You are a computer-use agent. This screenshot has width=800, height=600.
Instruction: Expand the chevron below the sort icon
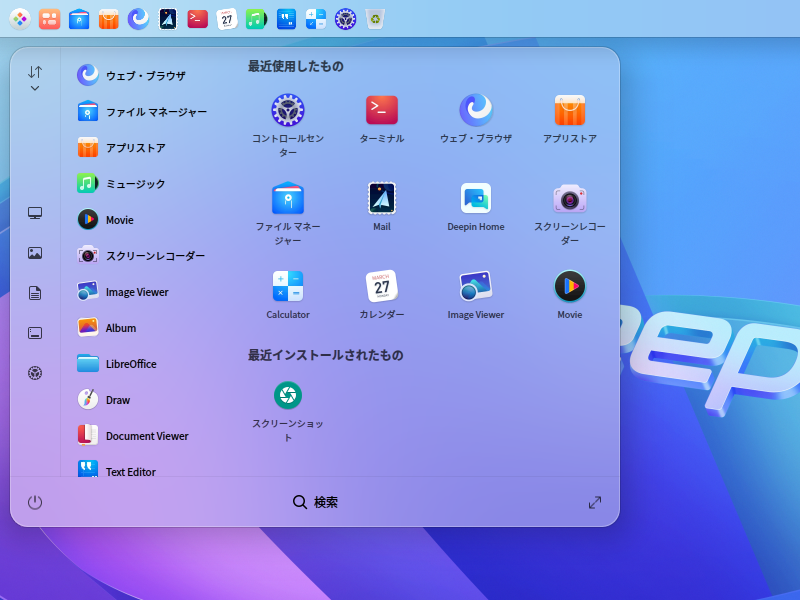[35, 89]
